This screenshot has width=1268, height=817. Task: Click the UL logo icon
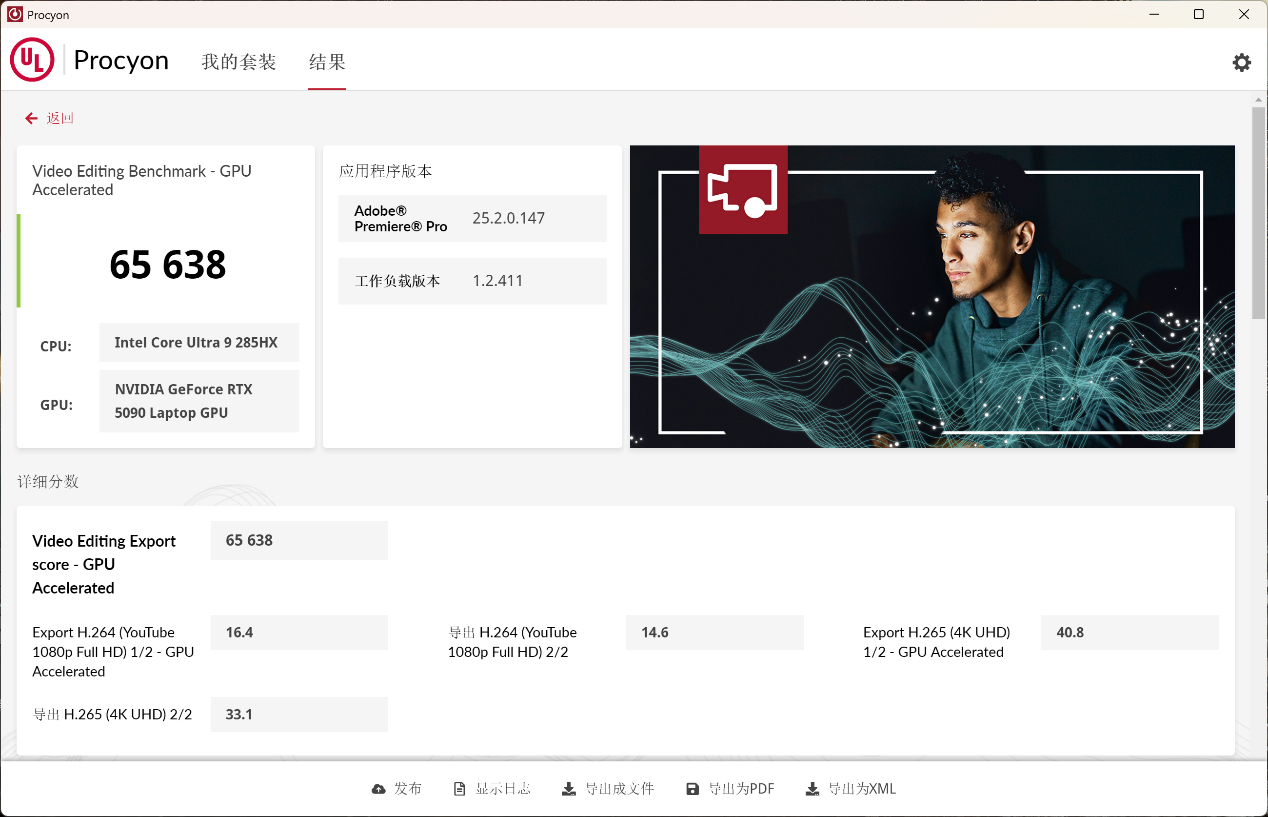[x=31, y=59]
